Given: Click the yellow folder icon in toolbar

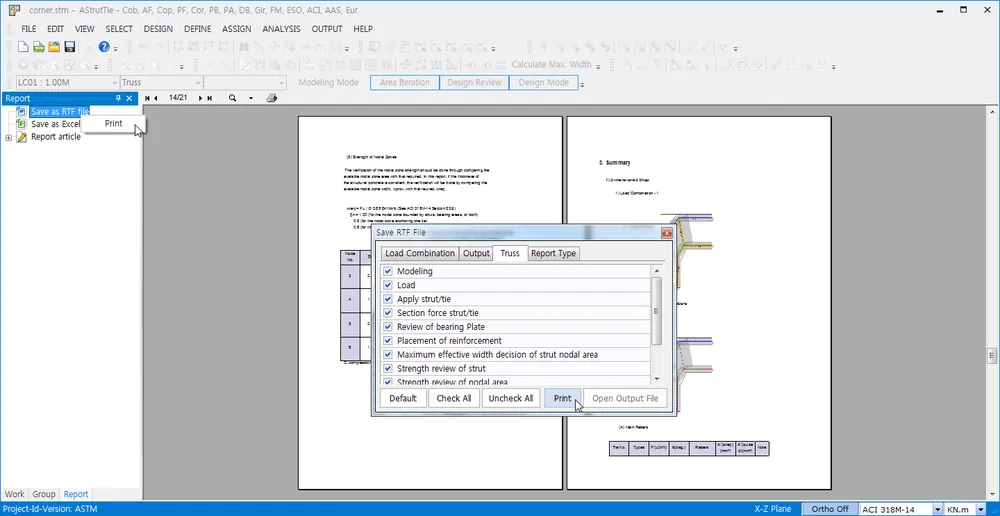Looking at the screenshot, I should click(54, 47).
